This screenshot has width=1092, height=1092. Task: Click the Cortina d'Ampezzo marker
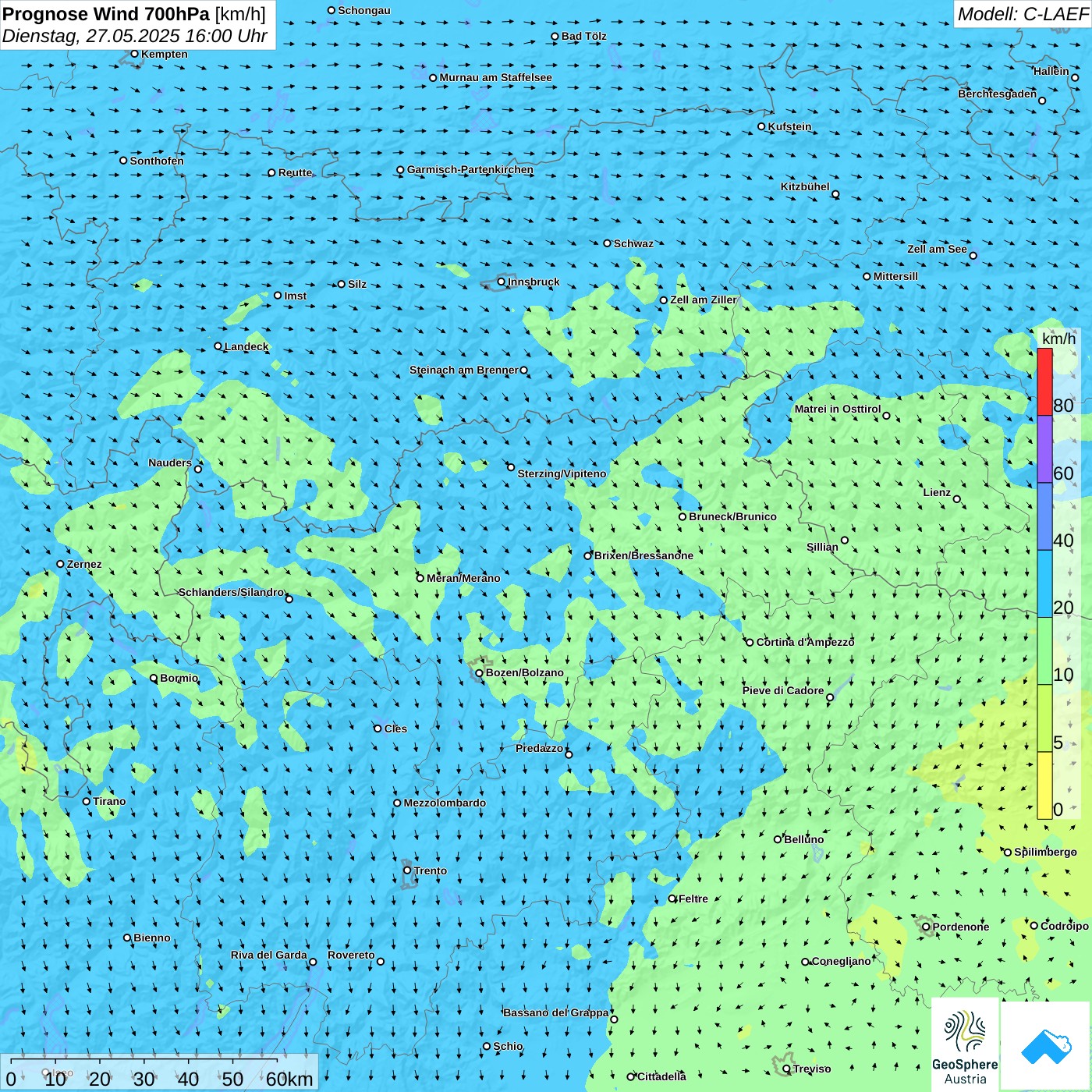[x=750, y=643]
